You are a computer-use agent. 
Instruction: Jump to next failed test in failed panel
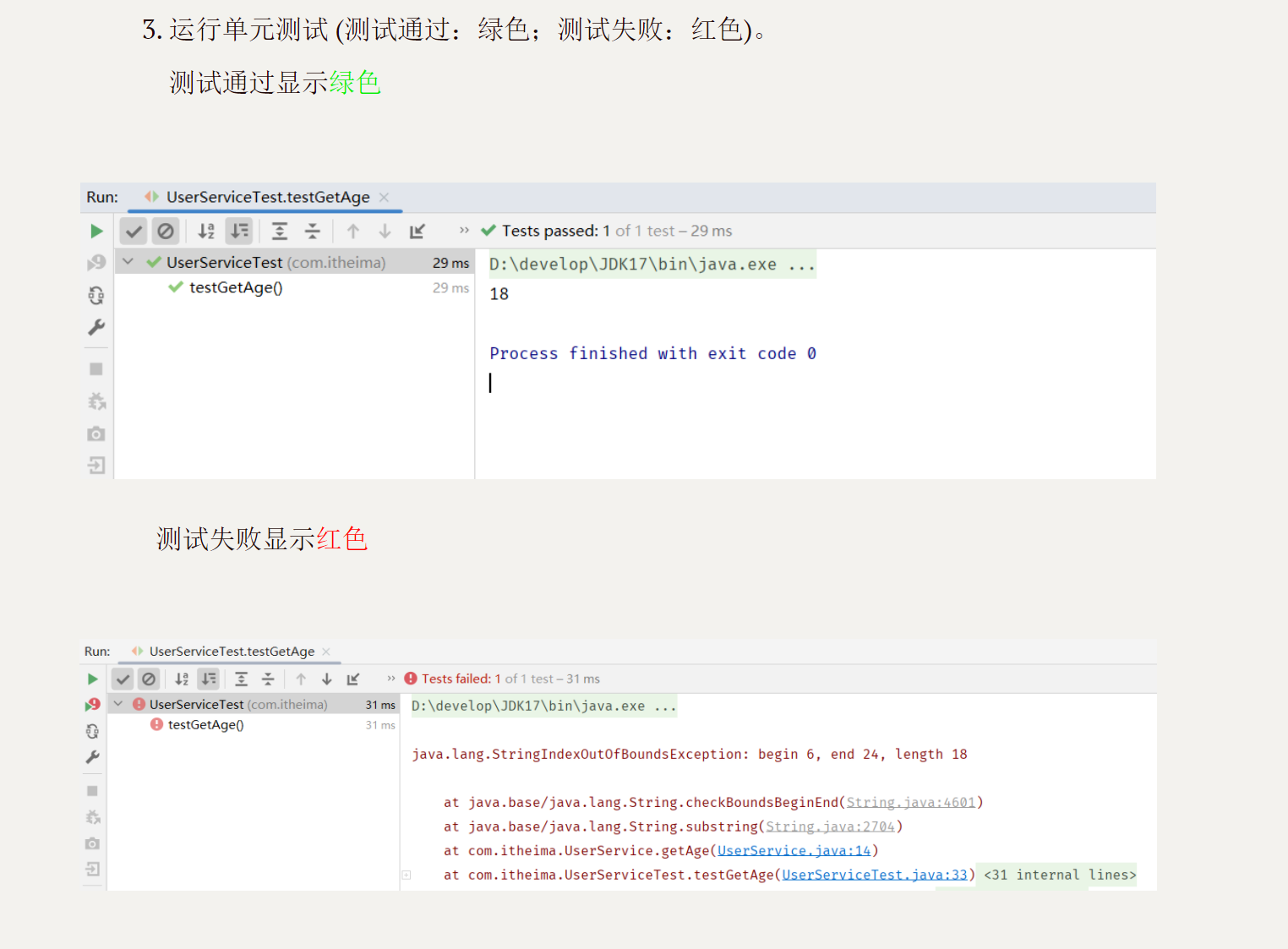(327, 679)
